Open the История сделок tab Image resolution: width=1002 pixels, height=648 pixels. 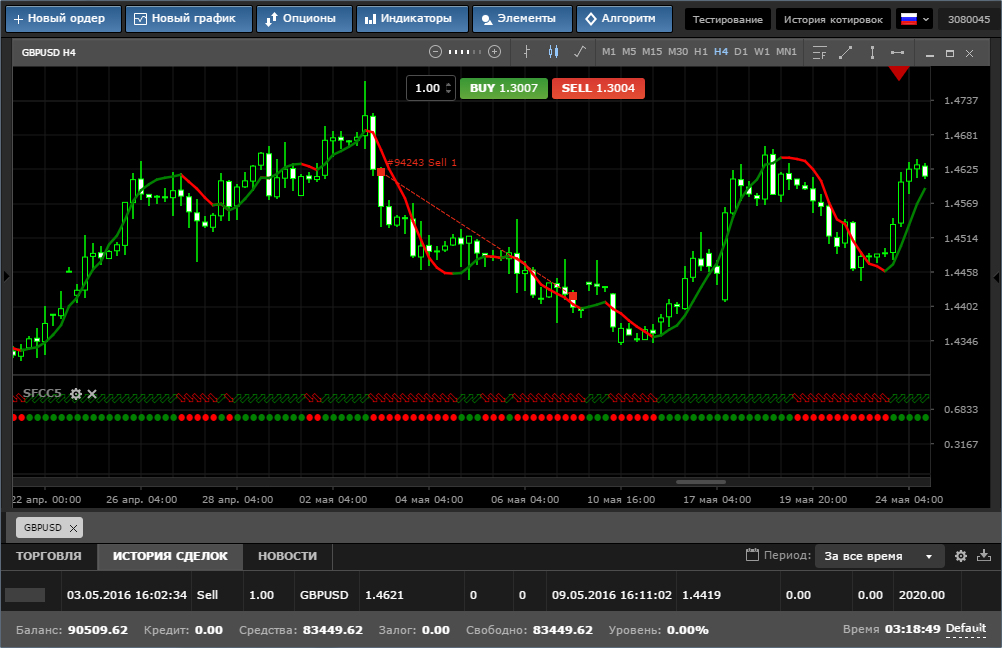tap(170, 556)
